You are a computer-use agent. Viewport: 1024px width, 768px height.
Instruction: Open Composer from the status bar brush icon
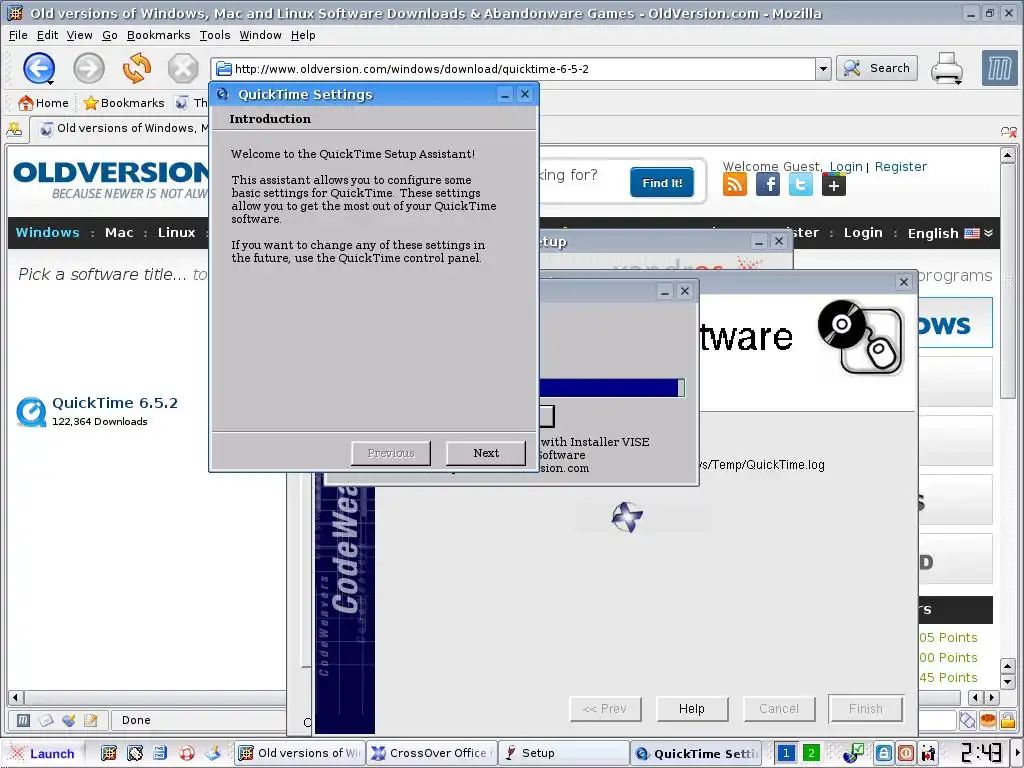pyautogui.click(x=68, y=720)
